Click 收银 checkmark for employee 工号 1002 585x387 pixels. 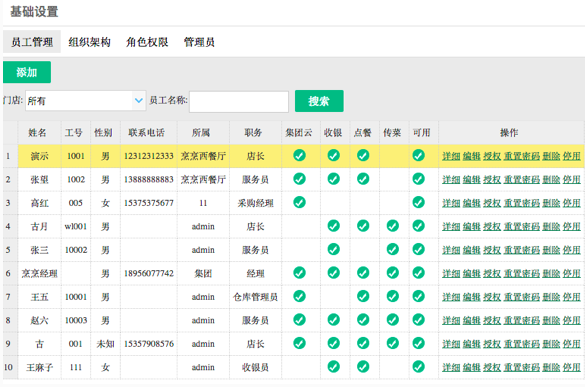pyautogui.click(x=334, y=179)
